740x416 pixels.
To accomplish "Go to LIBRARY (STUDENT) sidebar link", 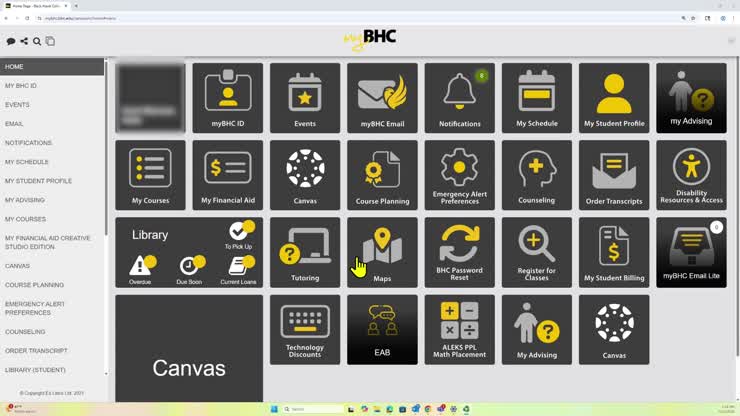I will 35,370.
